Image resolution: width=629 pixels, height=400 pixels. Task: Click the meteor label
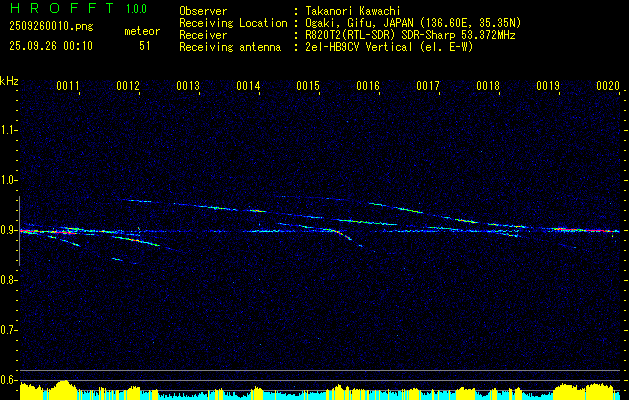[x=142, y=31]
